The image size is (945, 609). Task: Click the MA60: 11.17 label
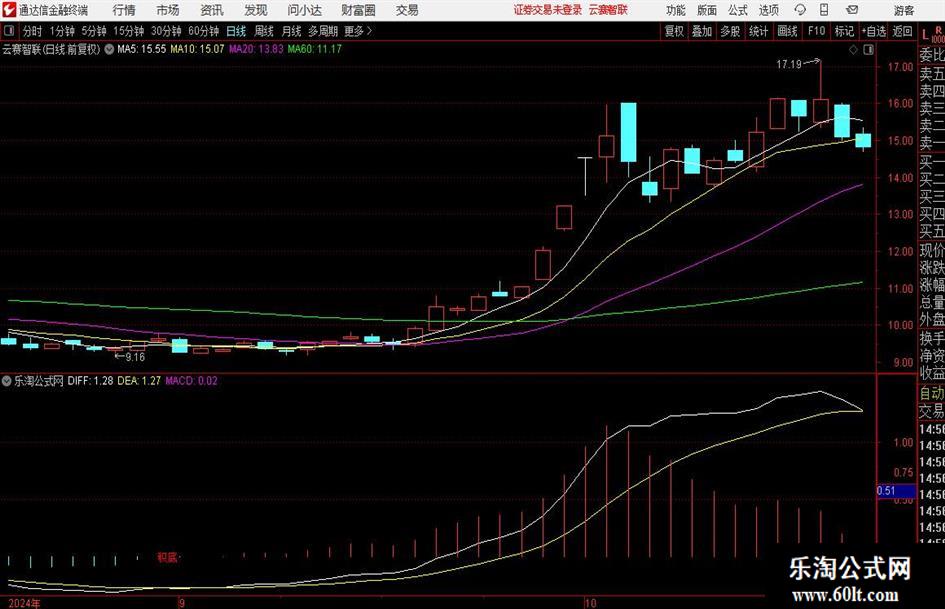pyautogui.click(x=314, y=49)
